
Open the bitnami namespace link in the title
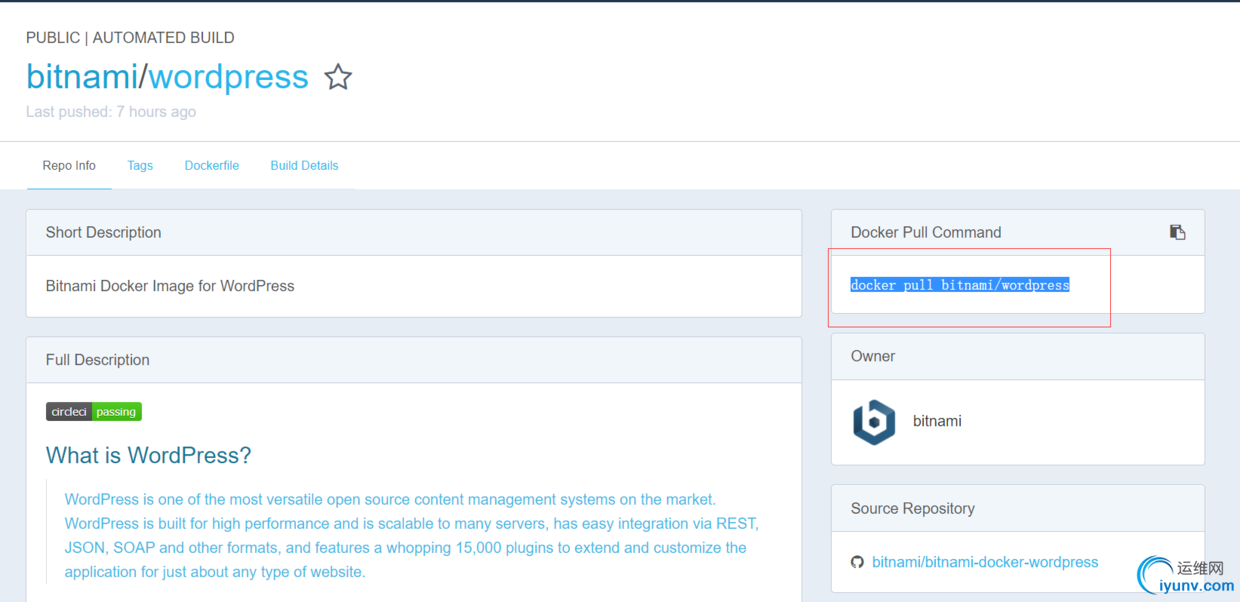(82, 77)
